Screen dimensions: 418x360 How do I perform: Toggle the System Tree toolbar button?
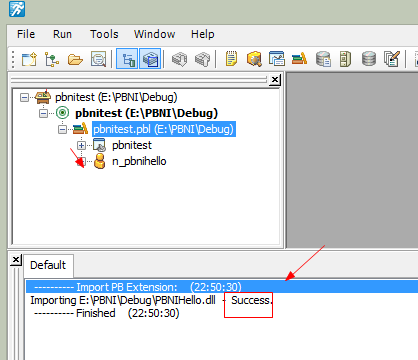point(127,59)
